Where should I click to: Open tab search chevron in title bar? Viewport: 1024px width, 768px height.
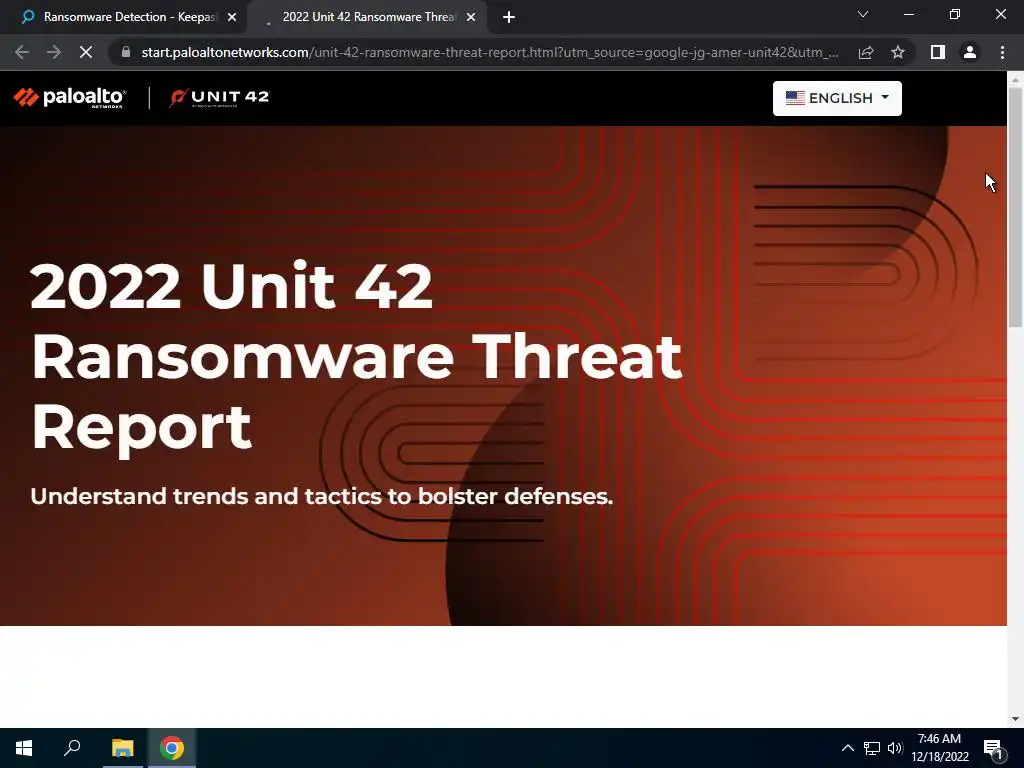click(x=863, y=14)
